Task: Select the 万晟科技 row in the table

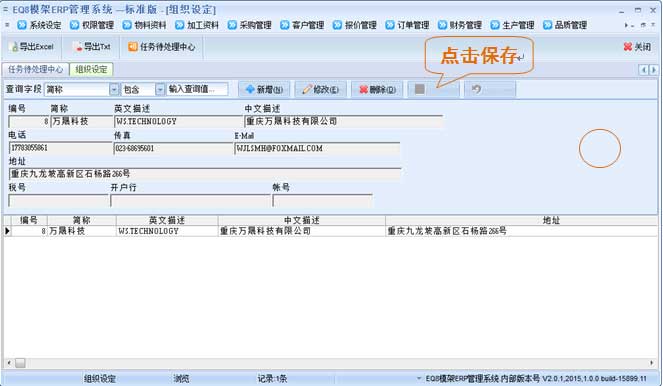Action: [x=331, y=231]
